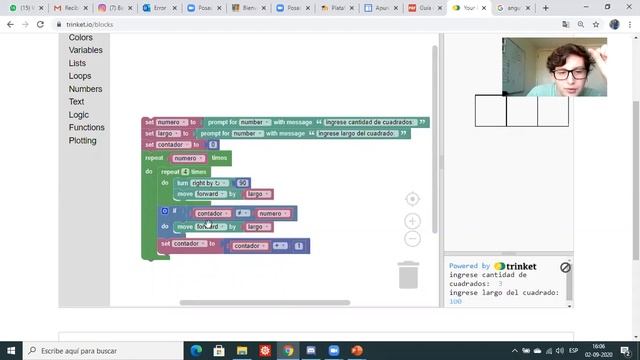Reload the trinket page
The image size is (640, 360).
[40, 24]
